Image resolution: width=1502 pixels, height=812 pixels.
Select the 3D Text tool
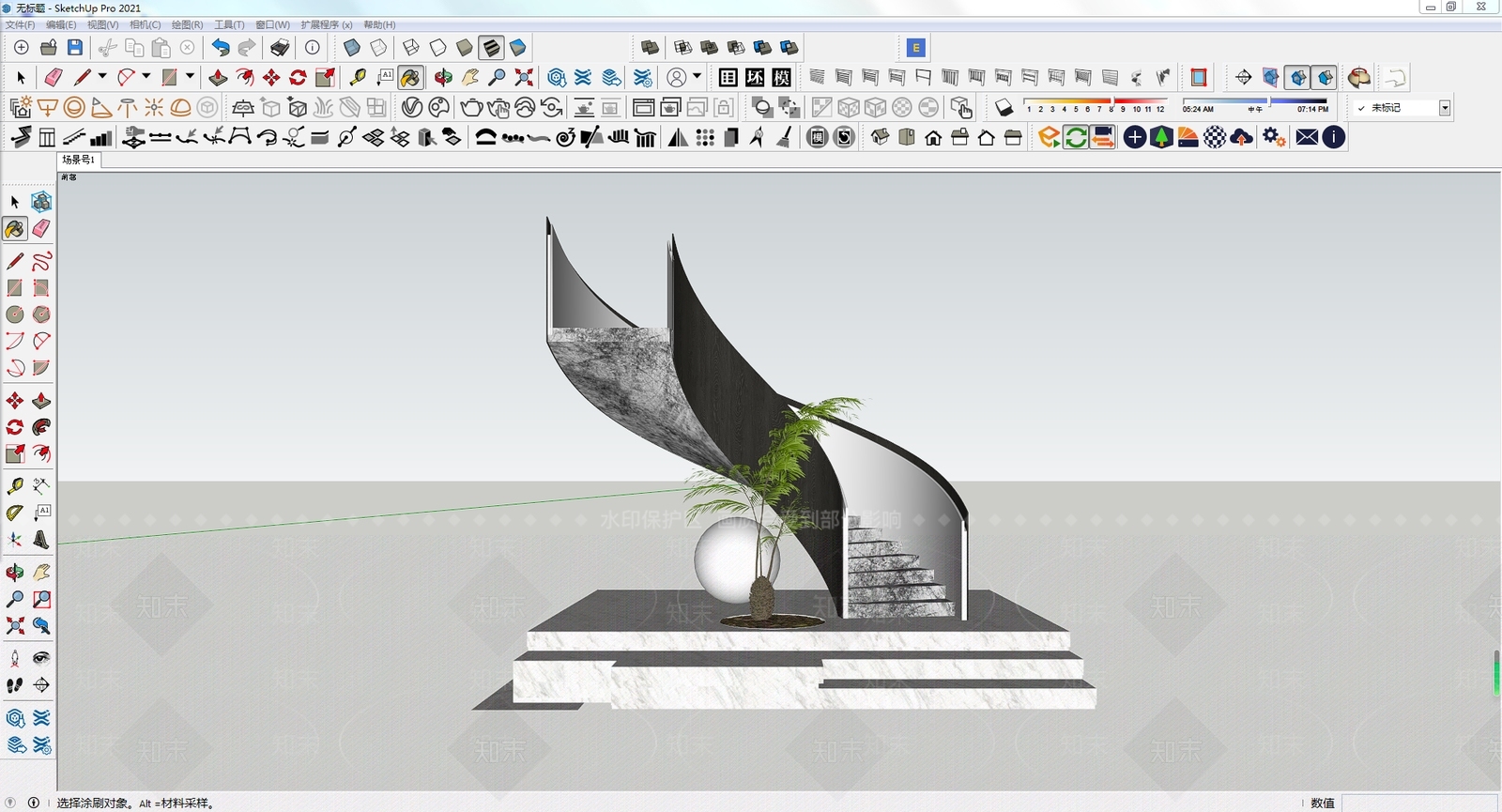coord(41,540)
